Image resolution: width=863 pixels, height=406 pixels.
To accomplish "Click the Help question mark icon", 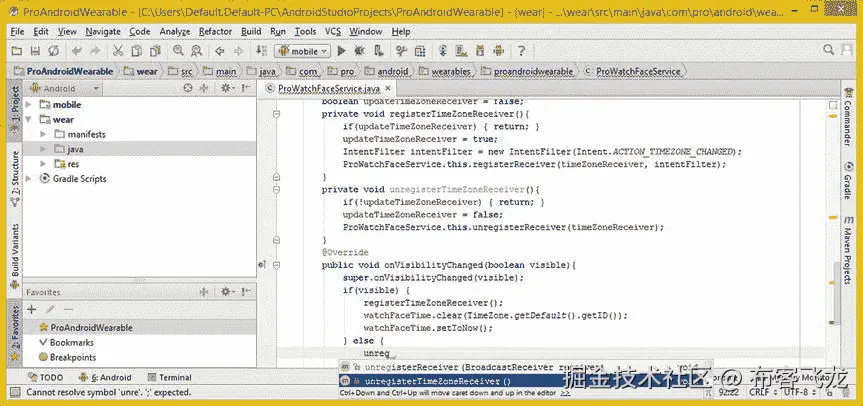I will (x=521, y=51).
